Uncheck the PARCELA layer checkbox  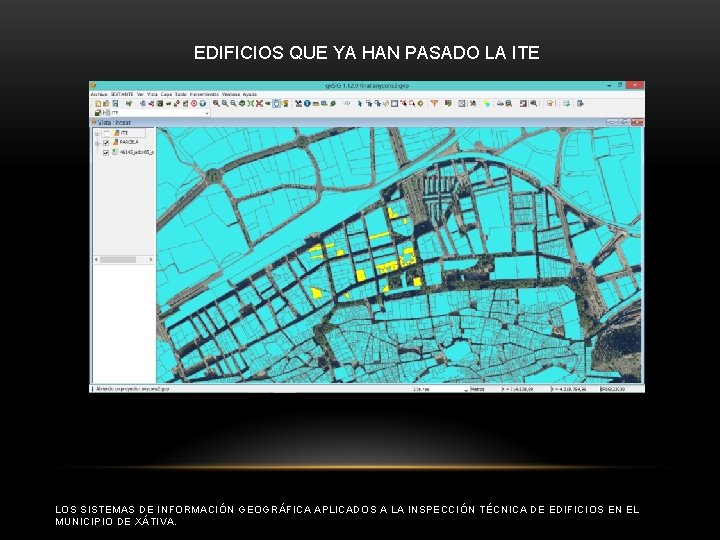[106, 143]
